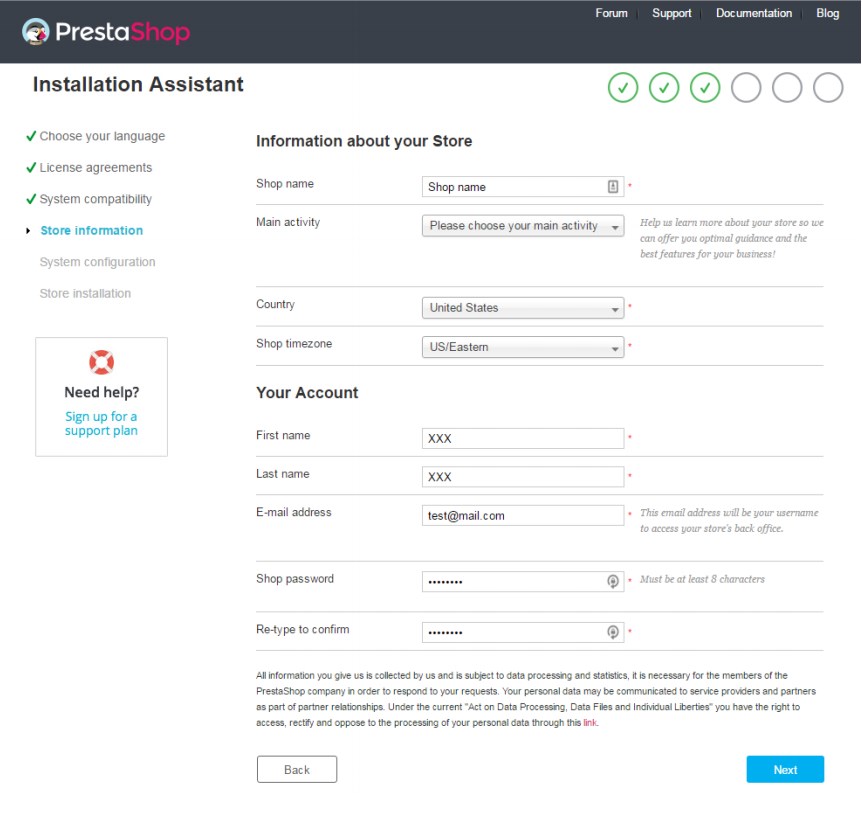862x821 pixels.
Task: Click the Back button
Action: click(297, 769)
